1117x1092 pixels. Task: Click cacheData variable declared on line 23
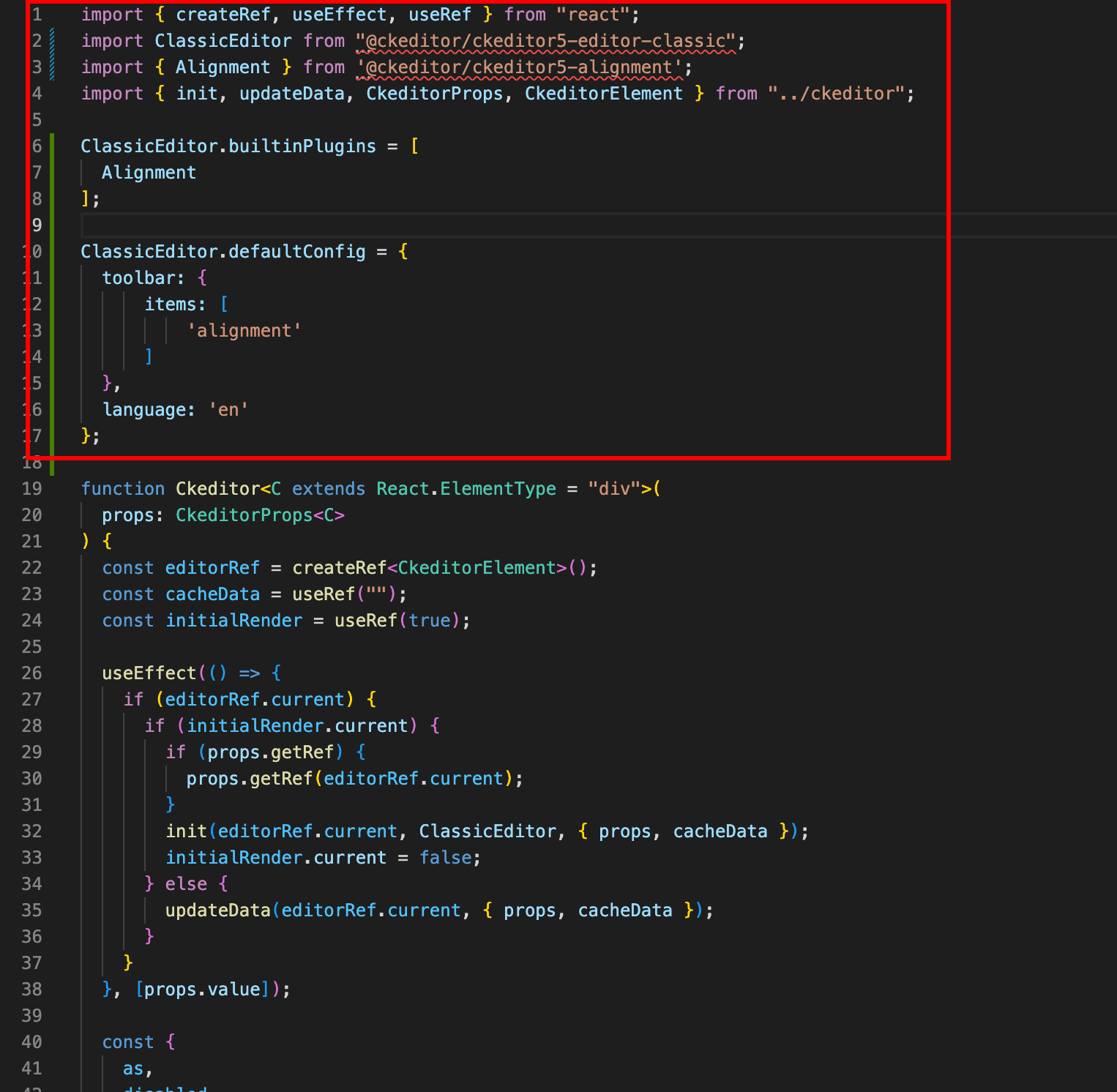pyautogui.click(x=212, y=594)
